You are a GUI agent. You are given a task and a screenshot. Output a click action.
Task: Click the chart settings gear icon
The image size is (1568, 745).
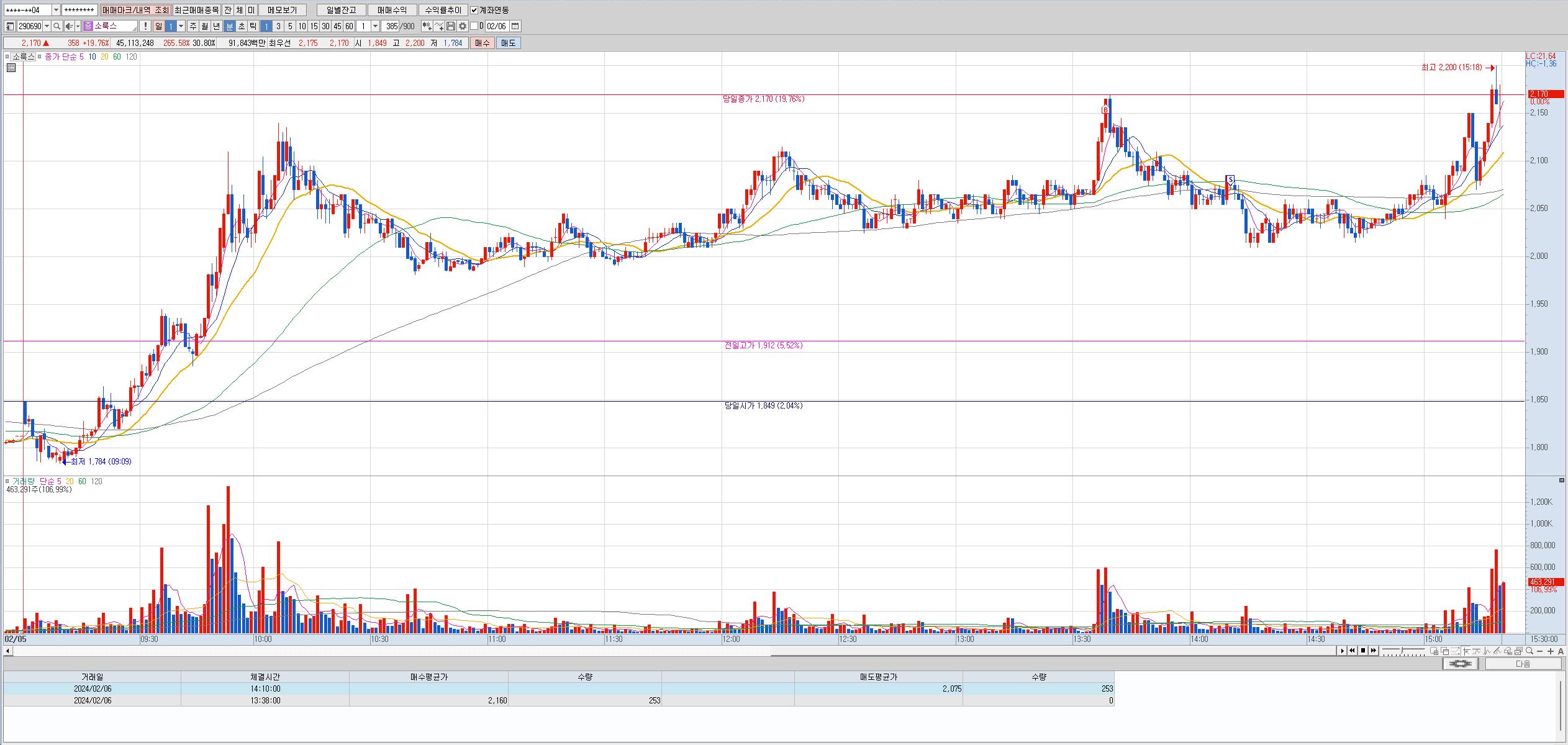[462, 26]
